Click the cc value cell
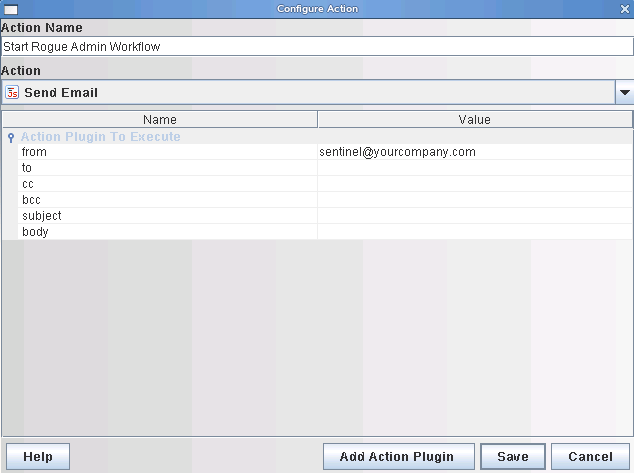 pyautogui.click(x=475, y=184)
